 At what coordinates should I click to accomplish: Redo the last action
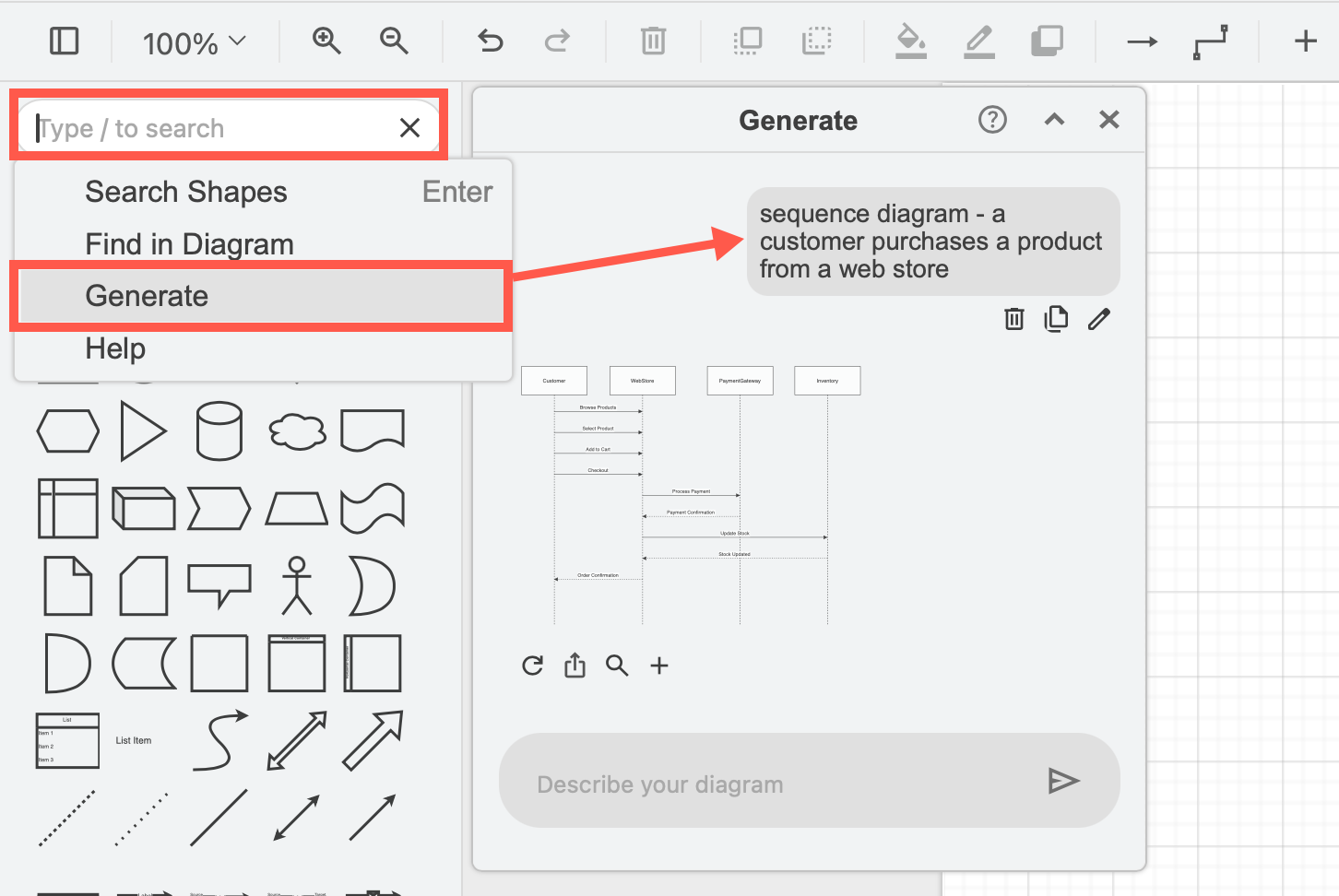pos(557,41)
